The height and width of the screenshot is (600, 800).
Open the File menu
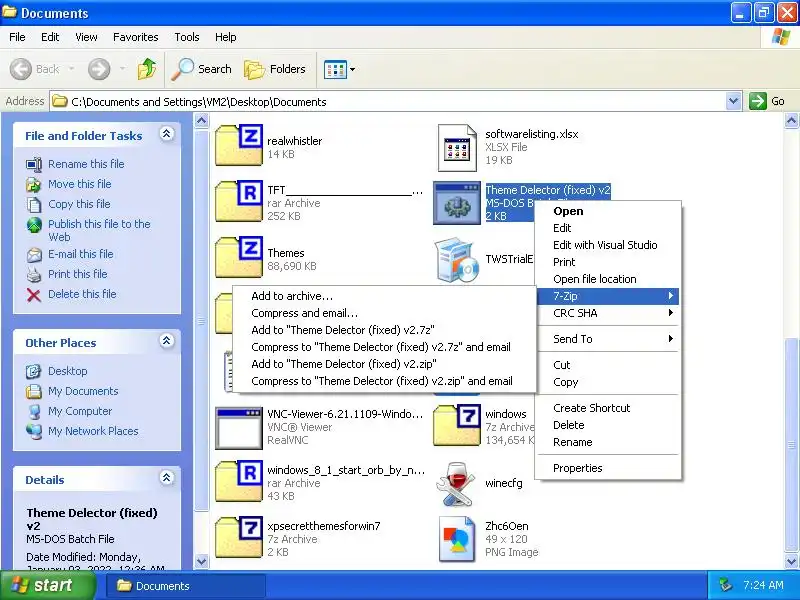(17, 37)
